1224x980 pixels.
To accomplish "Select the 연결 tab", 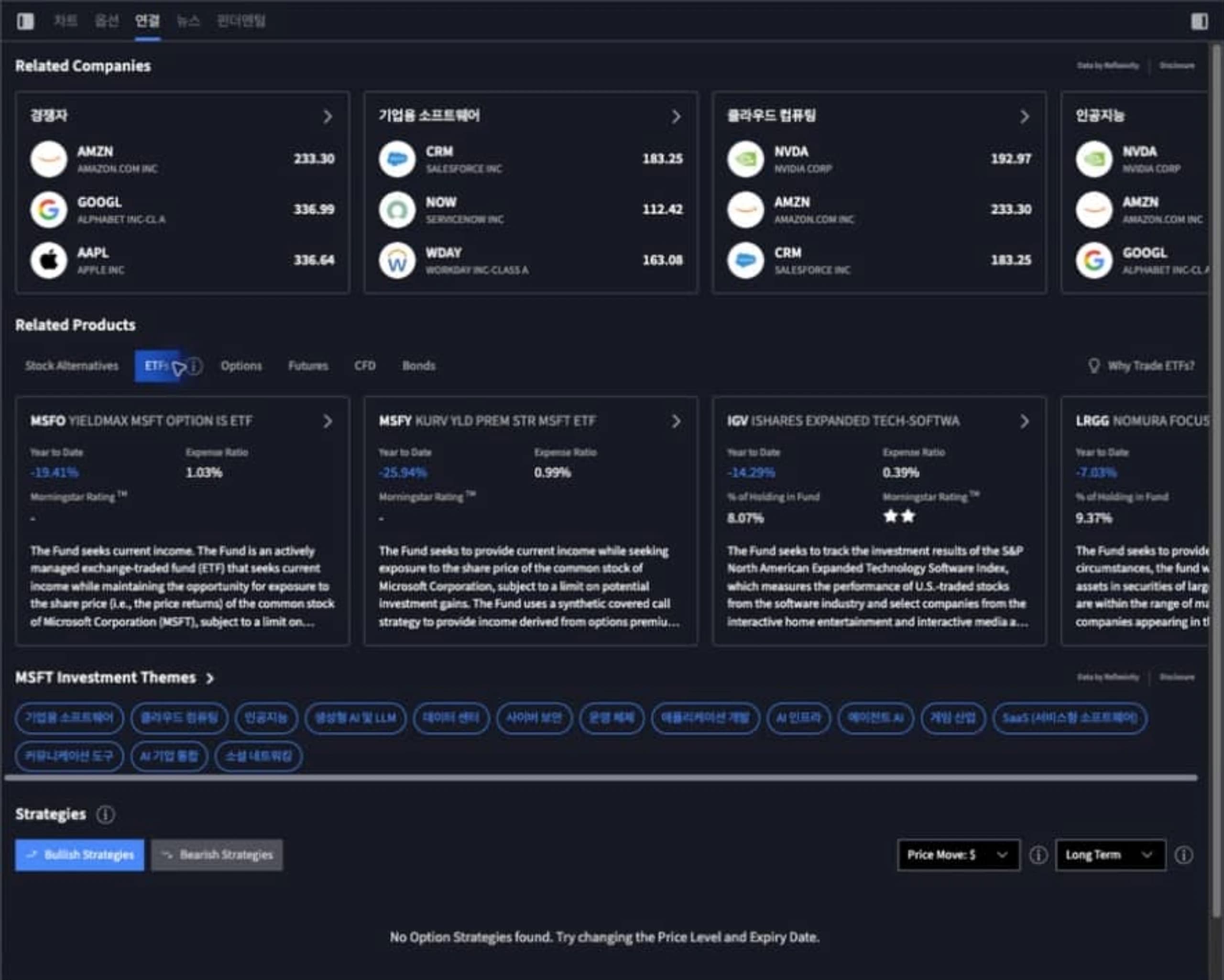I will [x=148, y=22].
